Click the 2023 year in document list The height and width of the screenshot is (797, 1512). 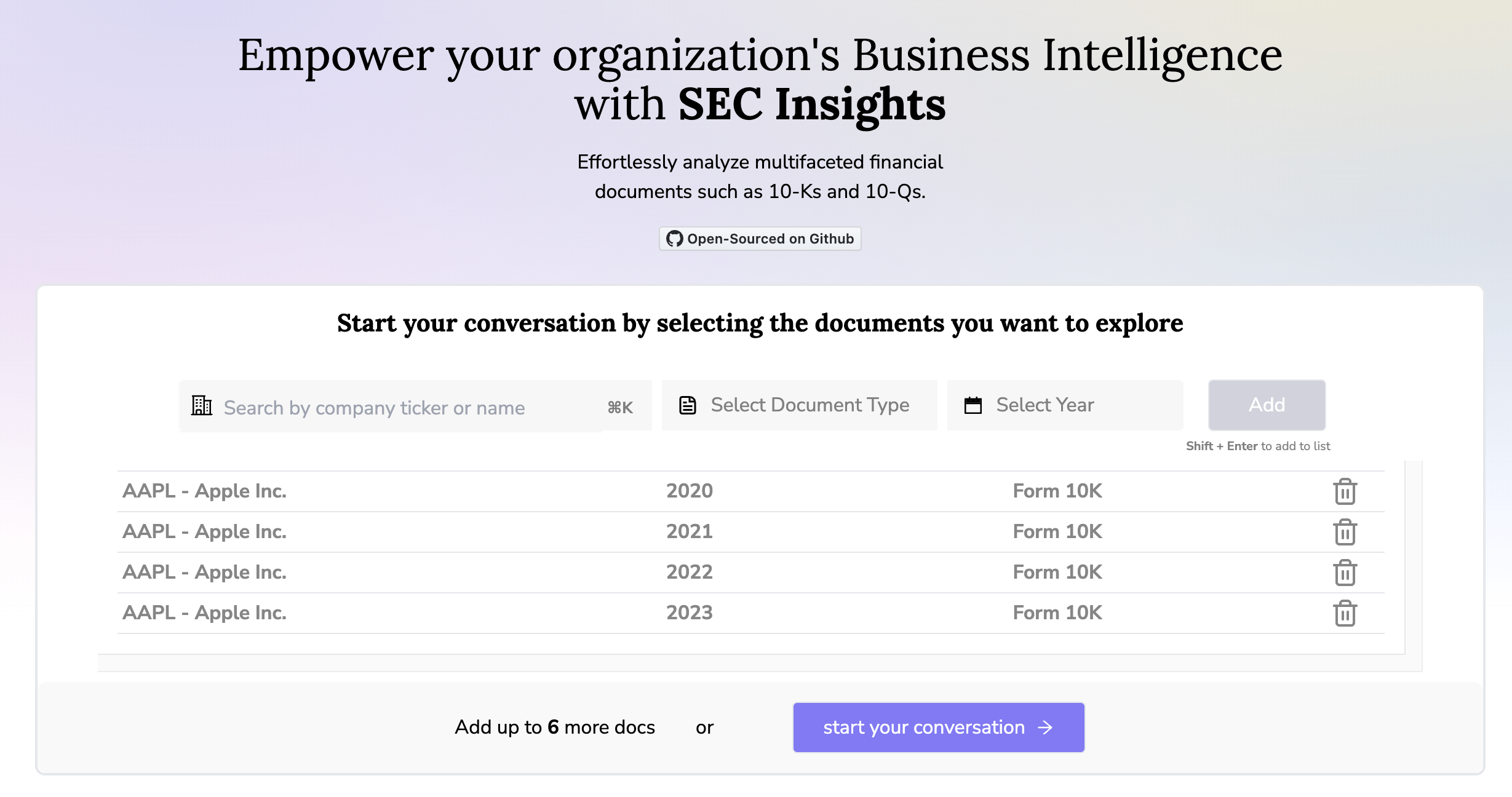689,613
